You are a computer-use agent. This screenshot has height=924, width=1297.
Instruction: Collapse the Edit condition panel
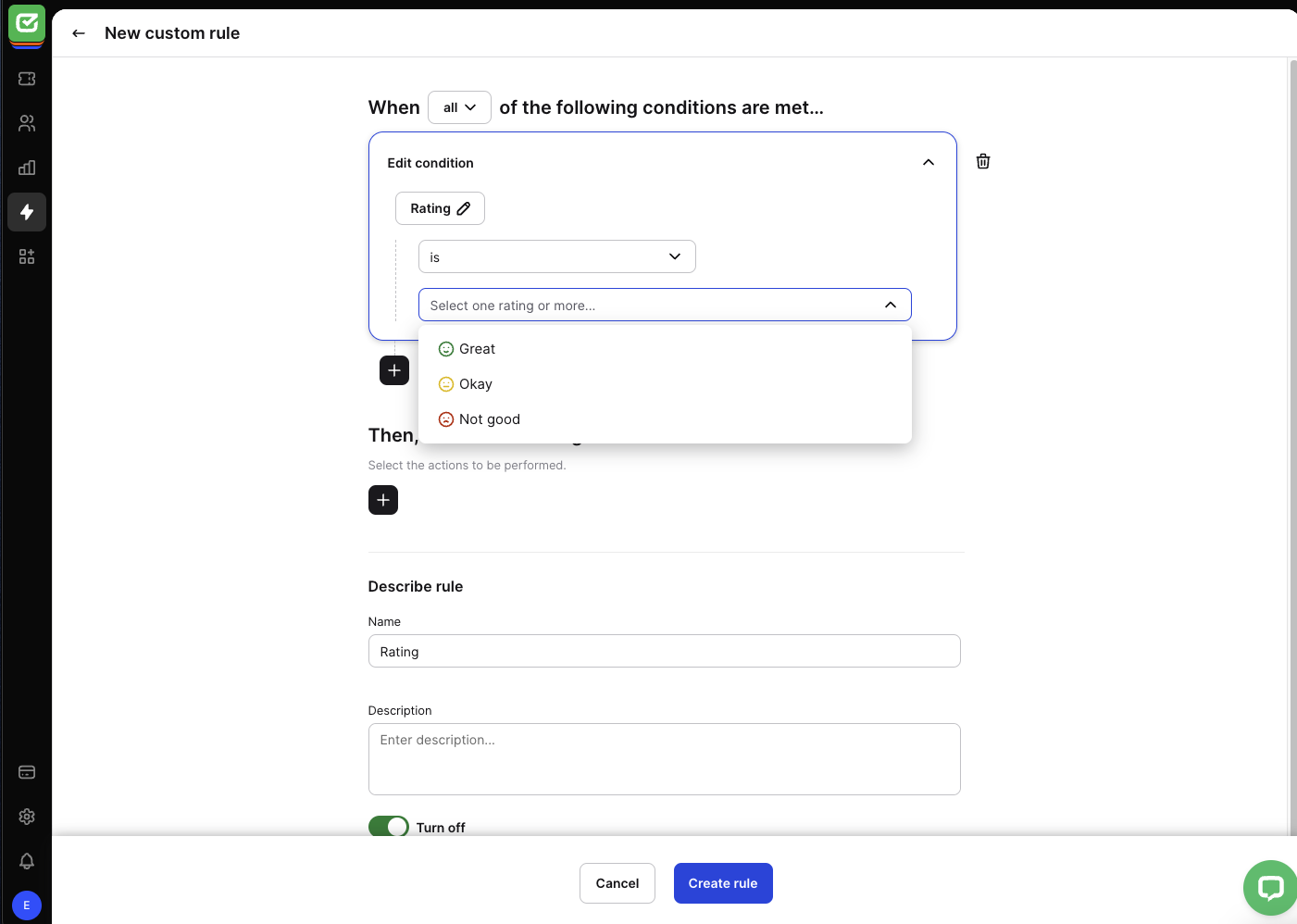point(929,163)
